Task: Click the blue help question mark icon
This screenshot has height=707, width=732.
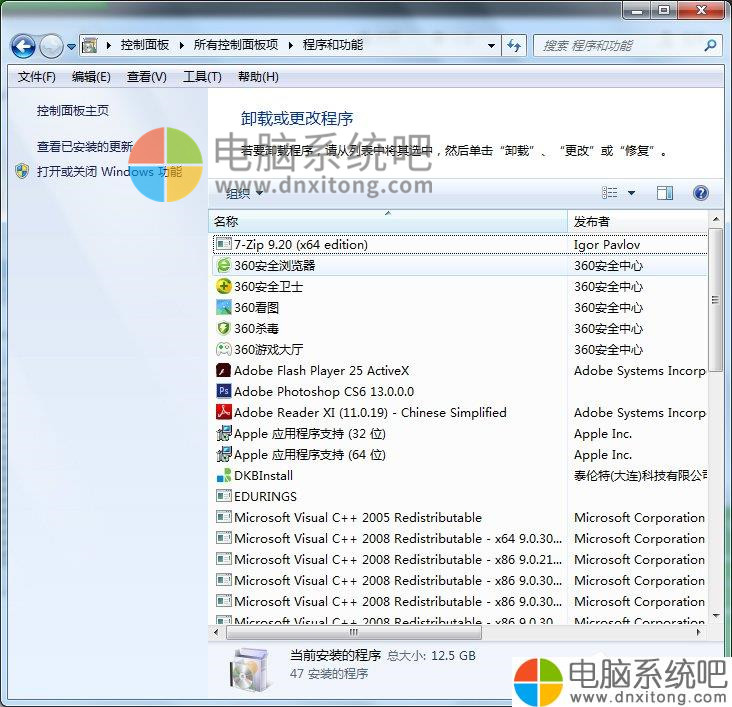Action: [701, 193]
